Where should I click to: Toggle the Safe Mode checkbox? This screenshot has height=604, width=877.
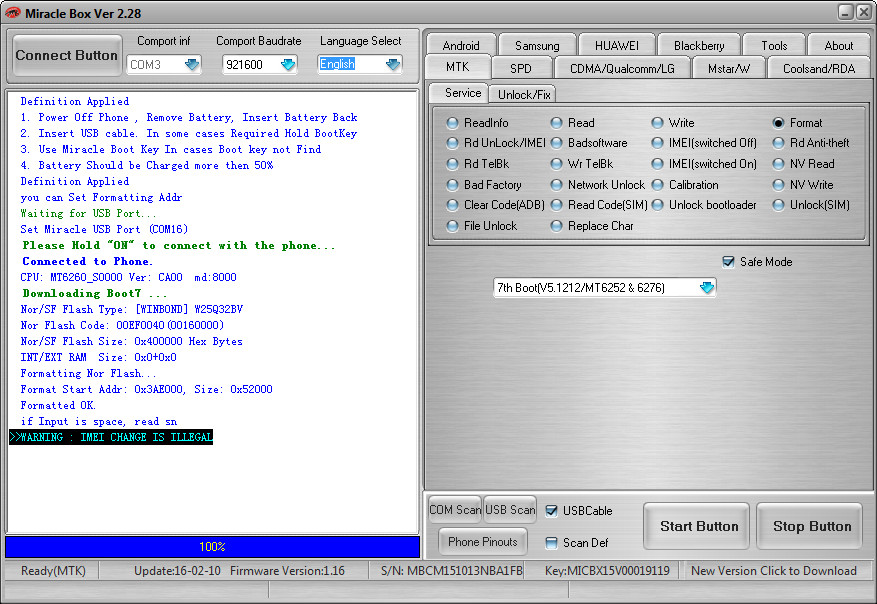tap(728, 262)
